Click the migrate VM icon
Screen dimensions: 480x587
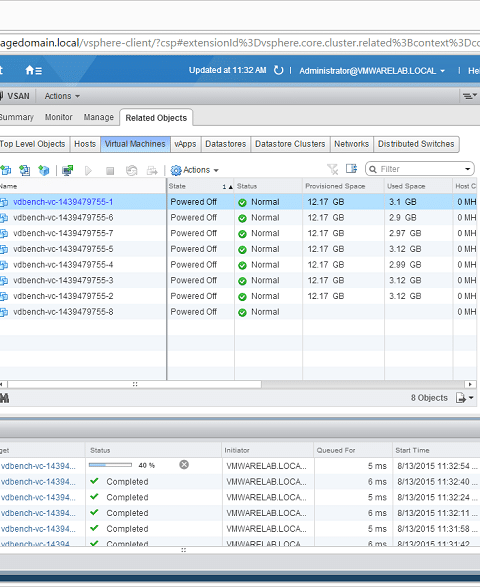[x=152, y=171]
